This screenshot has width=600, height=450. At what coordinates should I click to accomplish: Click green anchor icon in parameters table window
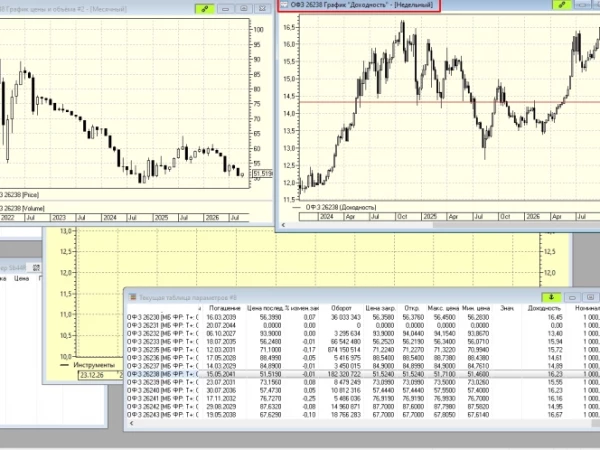click(x=551, y=297)
